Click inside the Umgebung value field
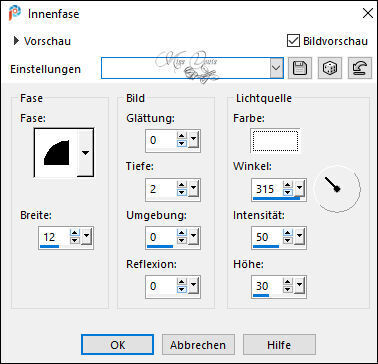378x364 pixels. point(161,237)
